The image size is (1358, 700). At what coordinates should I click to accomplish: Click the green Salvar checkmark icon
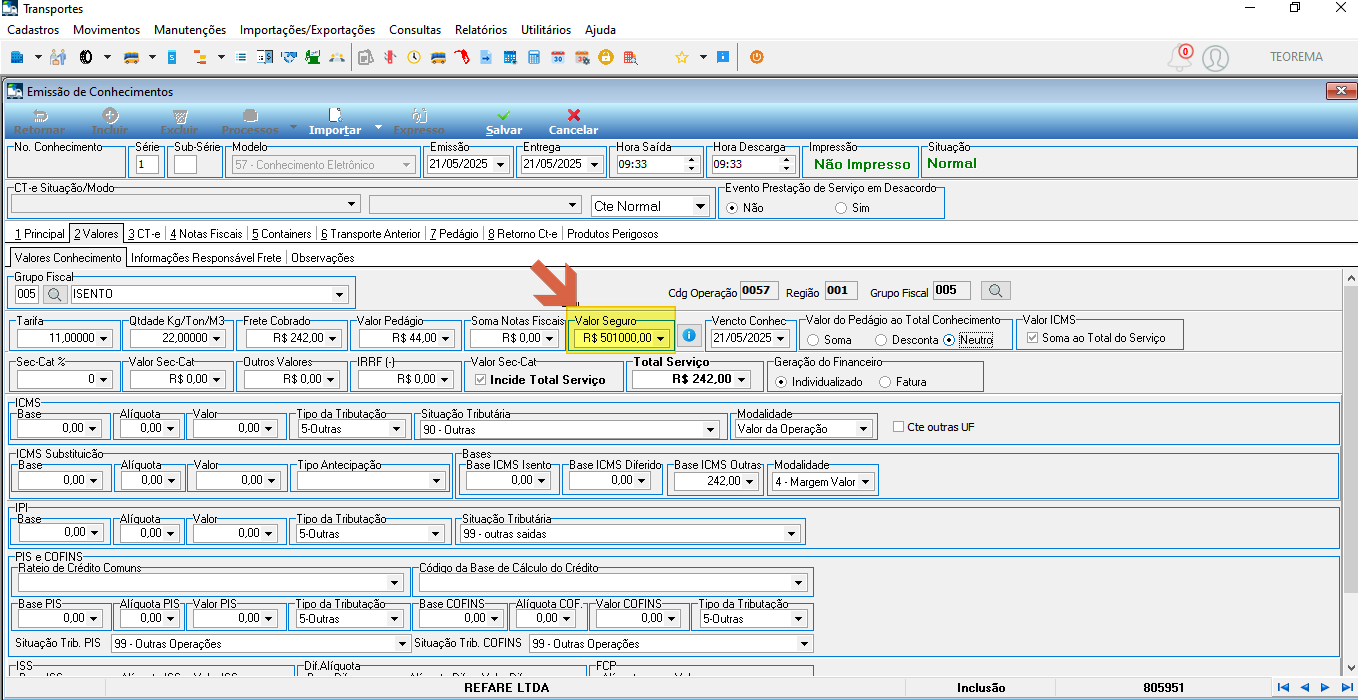[x=503, y=115]
